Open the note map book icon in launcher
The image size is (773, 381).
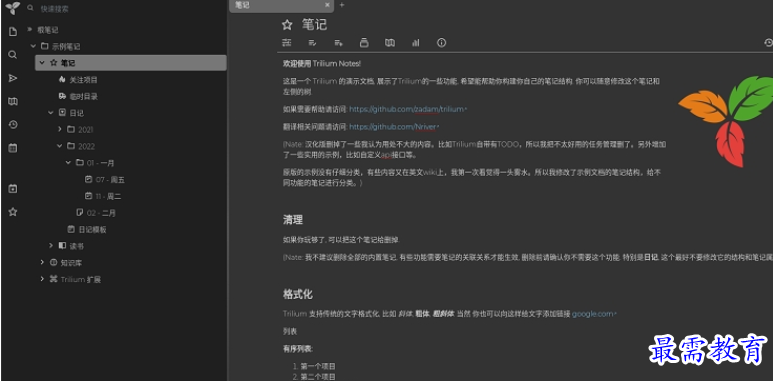tap(13, 102)
